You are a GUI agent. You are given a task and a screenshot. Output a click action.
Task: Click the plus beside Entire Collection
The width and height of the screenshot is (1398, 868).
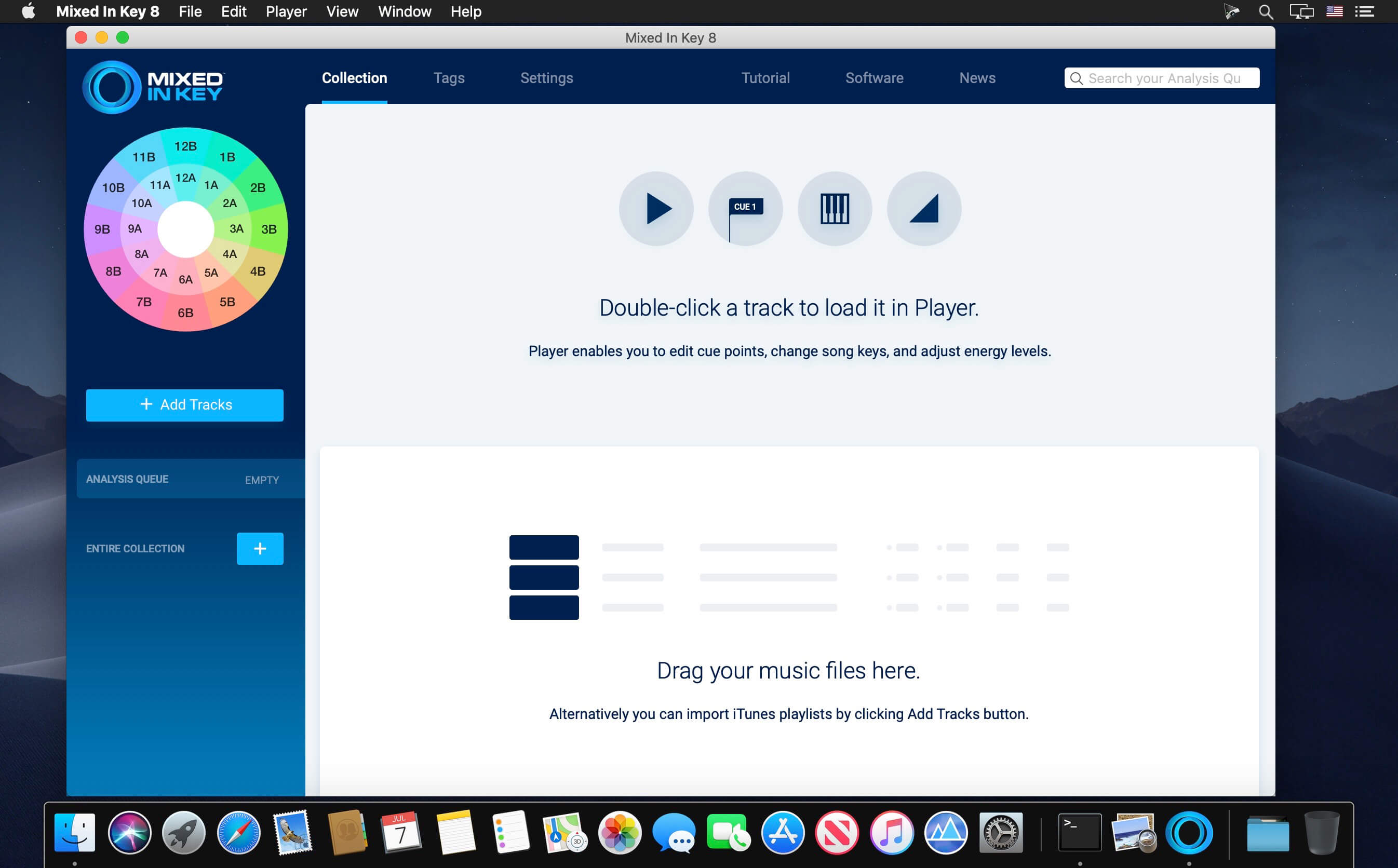260,548
